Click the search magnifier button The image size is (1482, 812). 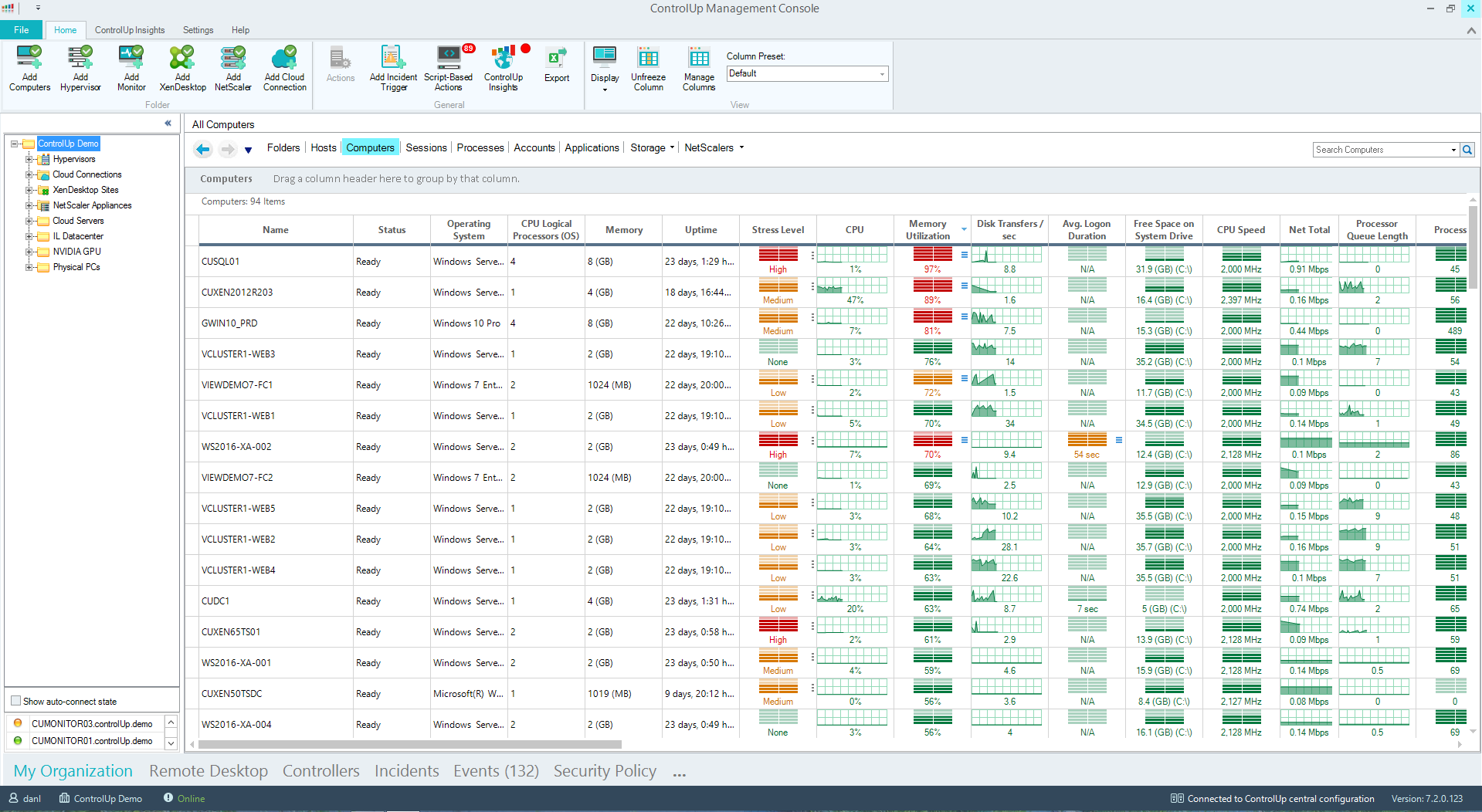(x=1467, y=150)
